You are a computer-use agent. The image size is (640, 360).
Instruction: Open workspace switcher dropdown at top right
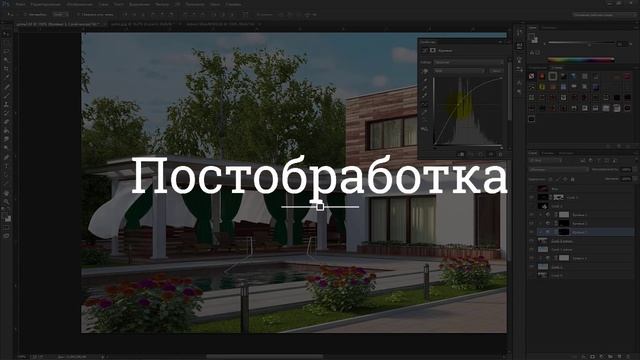tap(604, 15)
